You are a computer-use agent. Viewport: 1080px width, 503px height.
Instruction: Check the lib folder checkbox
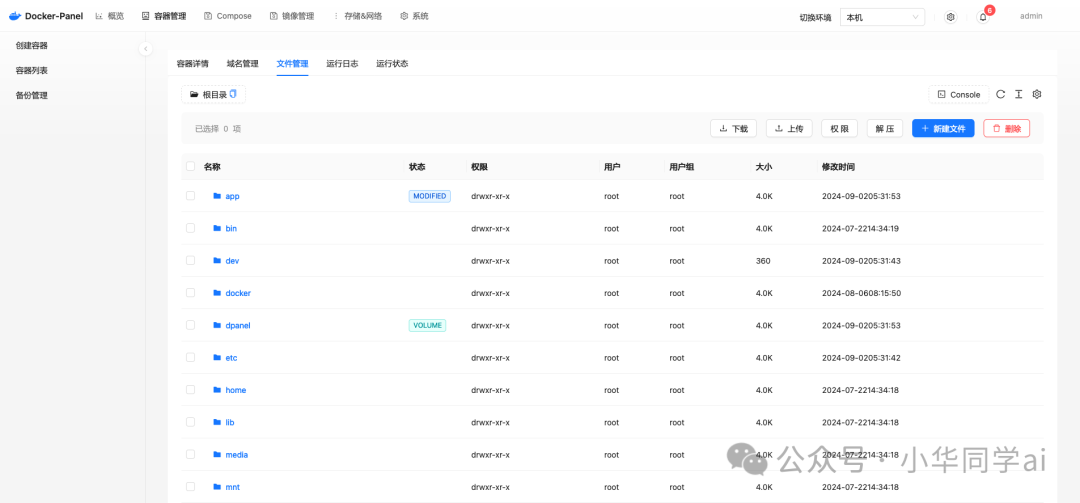point(191,422)
